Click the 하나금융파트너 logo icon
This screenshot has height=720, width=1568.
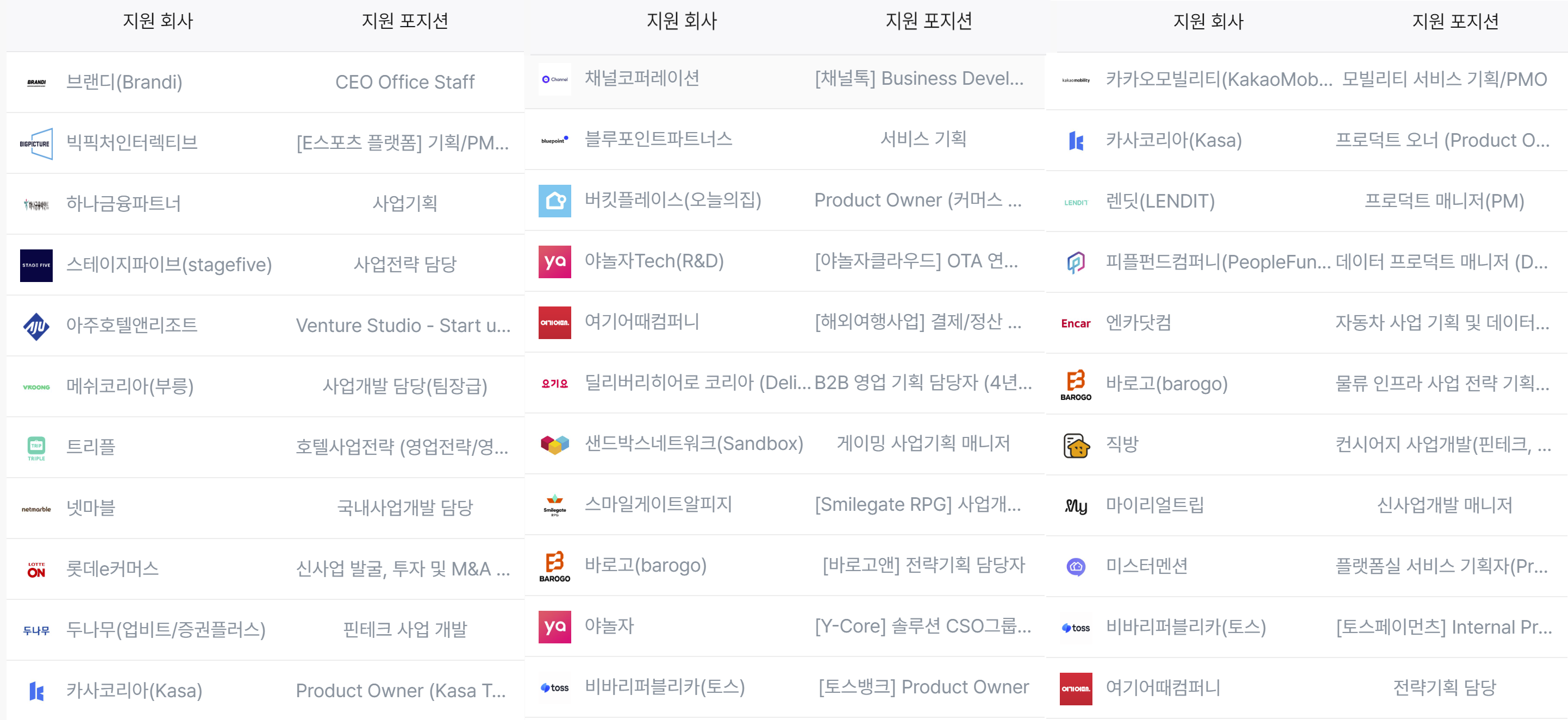(36, 204)
